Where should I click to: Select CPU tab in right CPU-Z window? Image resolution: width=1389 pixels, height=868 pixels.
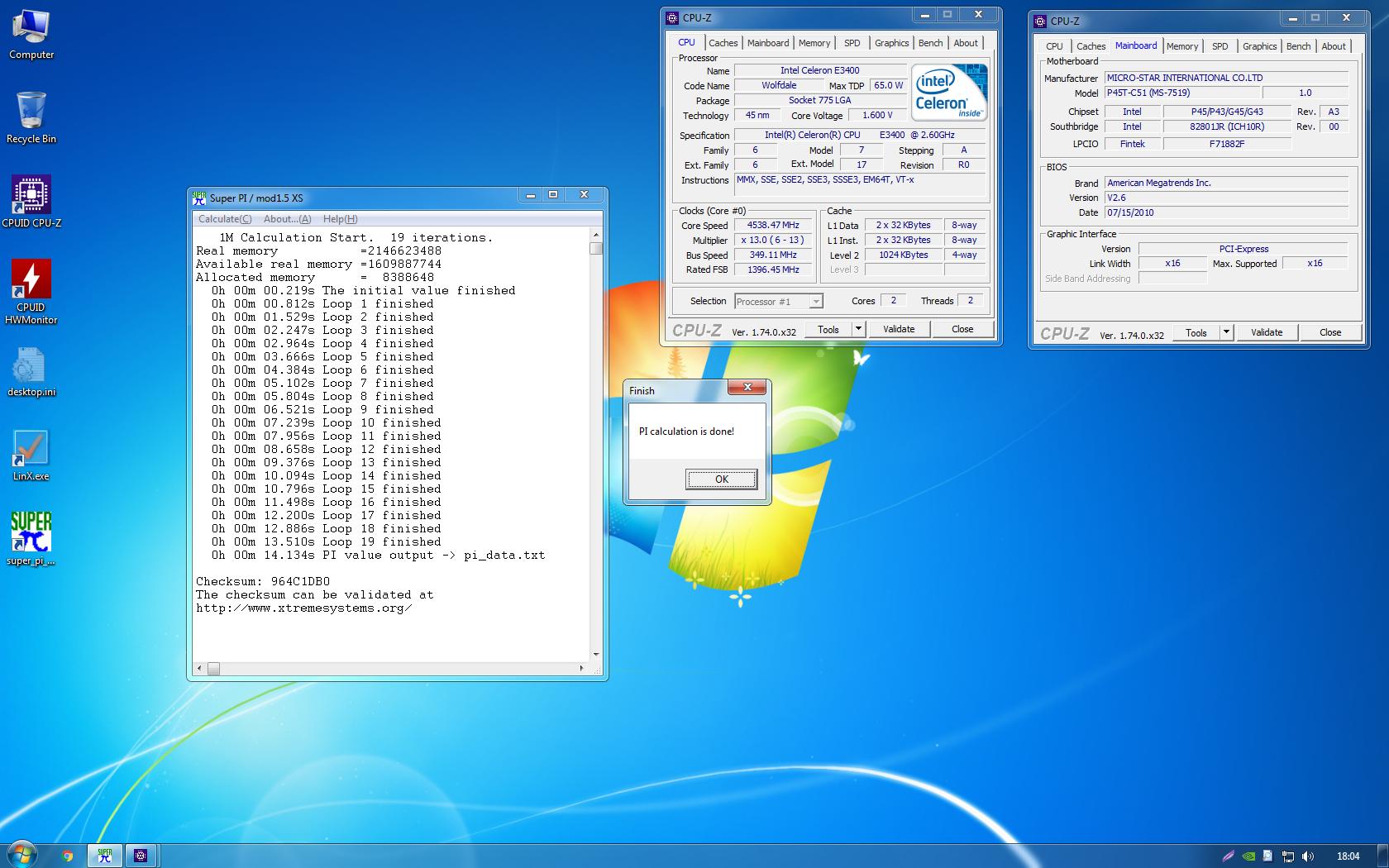pyautogui.click(x=1054, y=46)
